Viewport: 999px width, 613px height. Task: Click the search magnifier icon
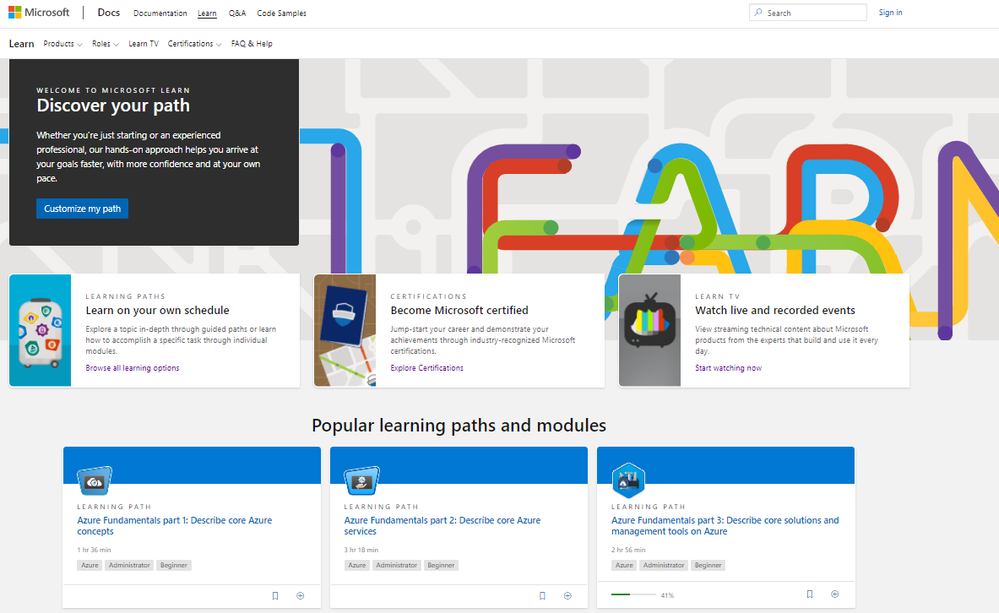pyautogui.click(x=758, y=13)
